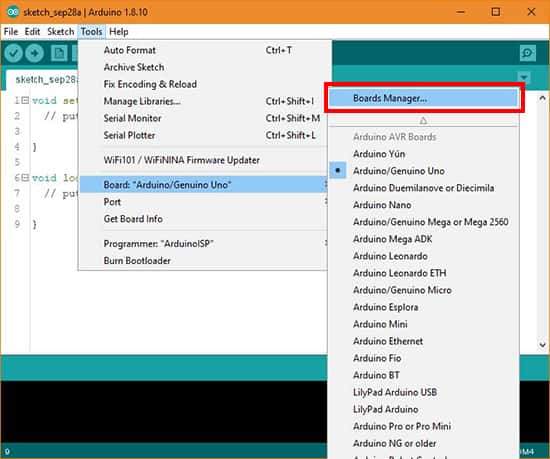Viewport: 550px width, 459px height.
Task: Maximize the Arduino window
Action: pos(496,12)
